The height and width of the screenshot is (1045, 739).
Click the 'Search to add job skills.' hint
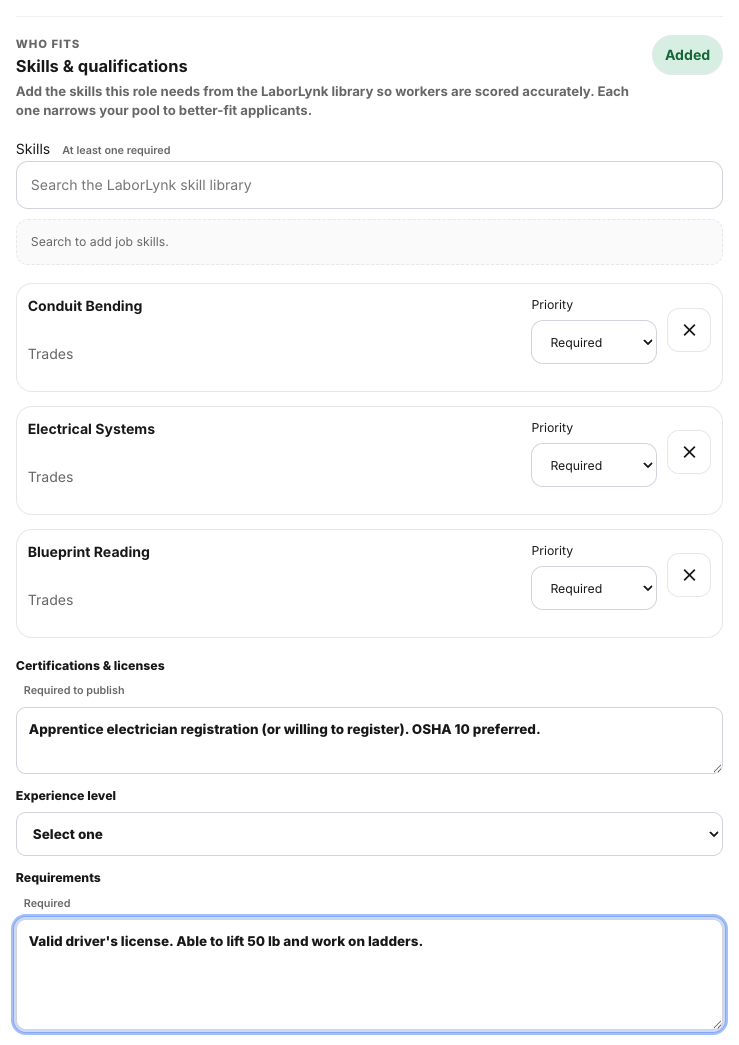[99, 242]
